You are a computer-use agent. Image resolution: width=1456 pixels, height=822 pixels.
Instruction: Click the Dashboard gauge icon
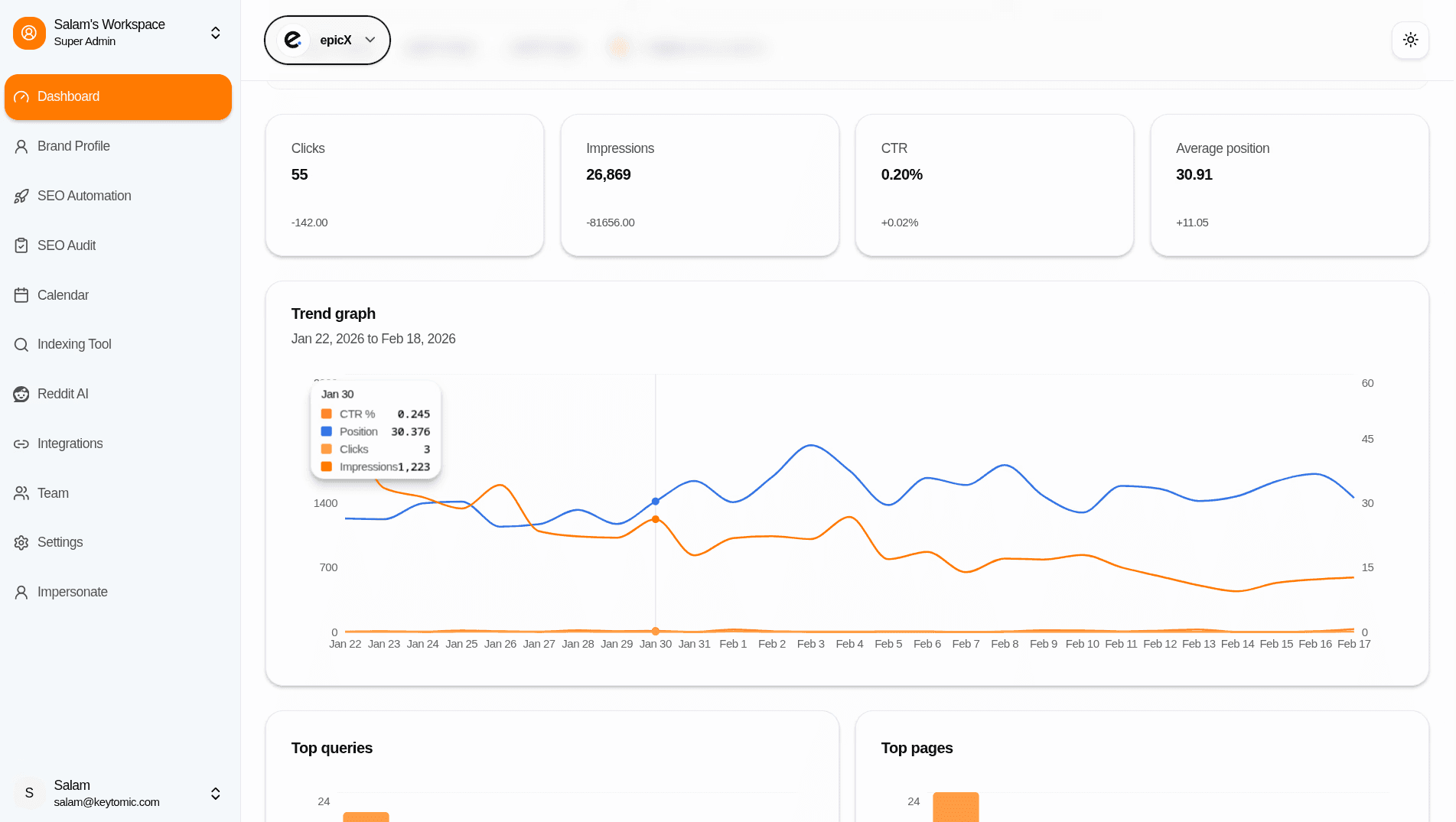(21, 97)
